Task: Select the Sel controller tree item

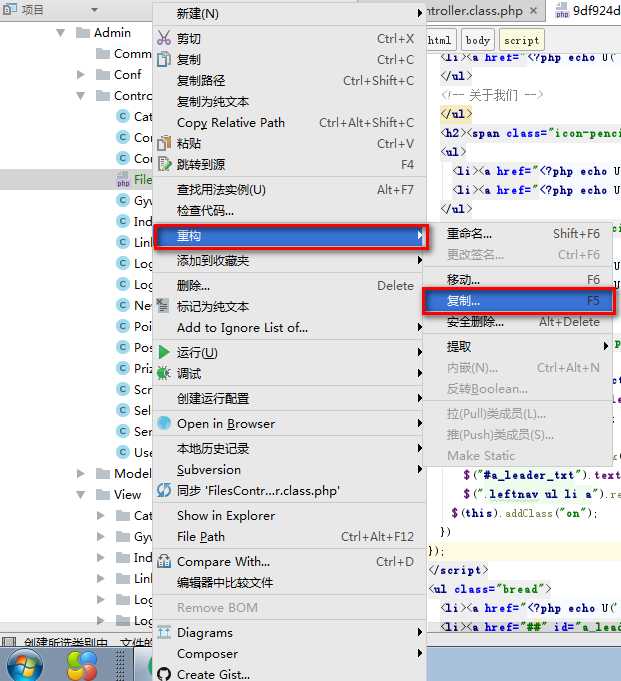Action: pyautogui.click(x=134, y=410)
